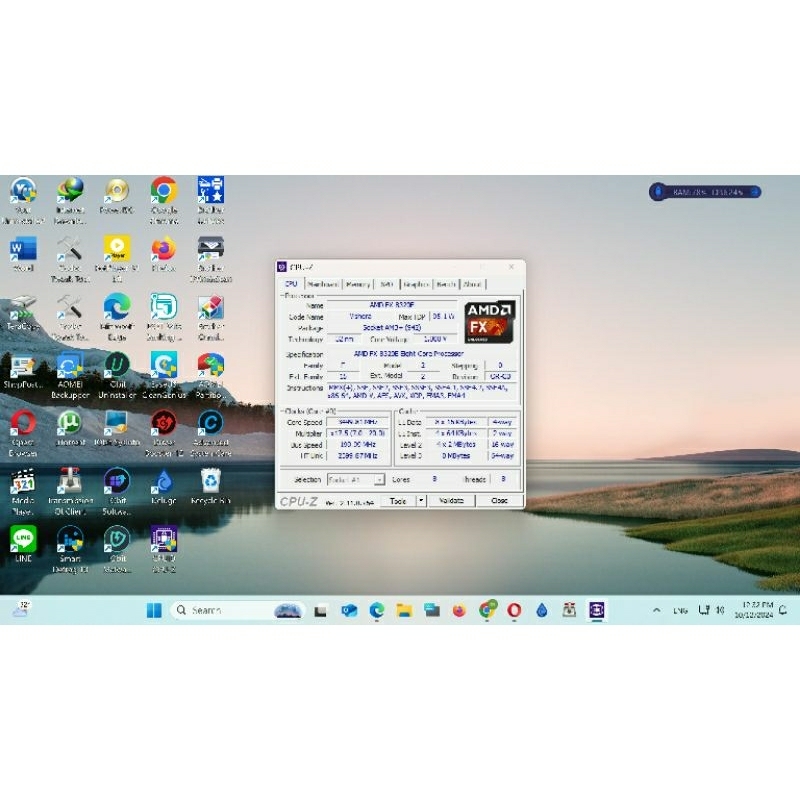
Task: Open the Windows Start menu
Action: click(154, 610)
